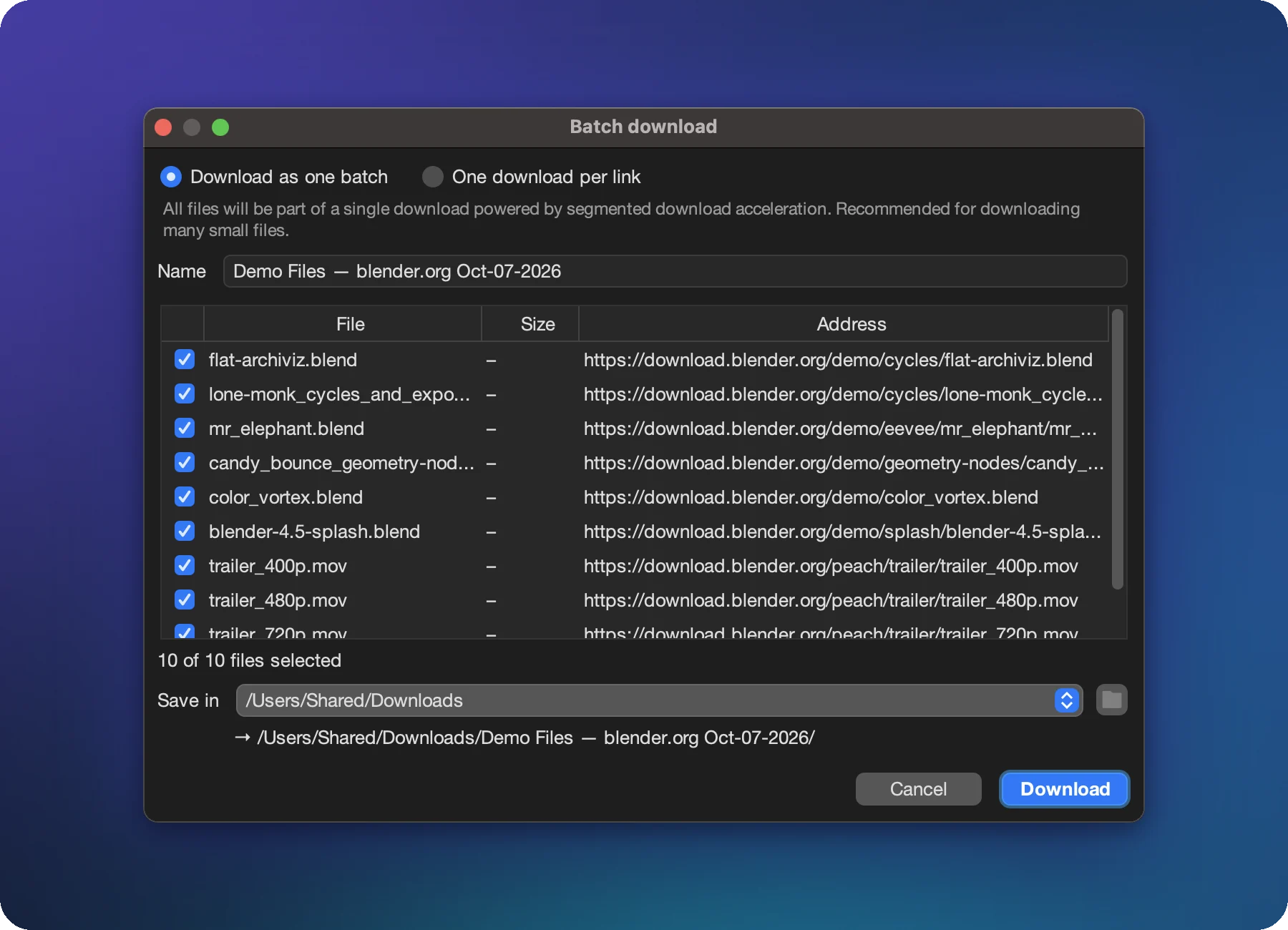Screen dimensions: 1288x930
Task: Select the color_vortex.blend address URL
Action: (811, 497)
